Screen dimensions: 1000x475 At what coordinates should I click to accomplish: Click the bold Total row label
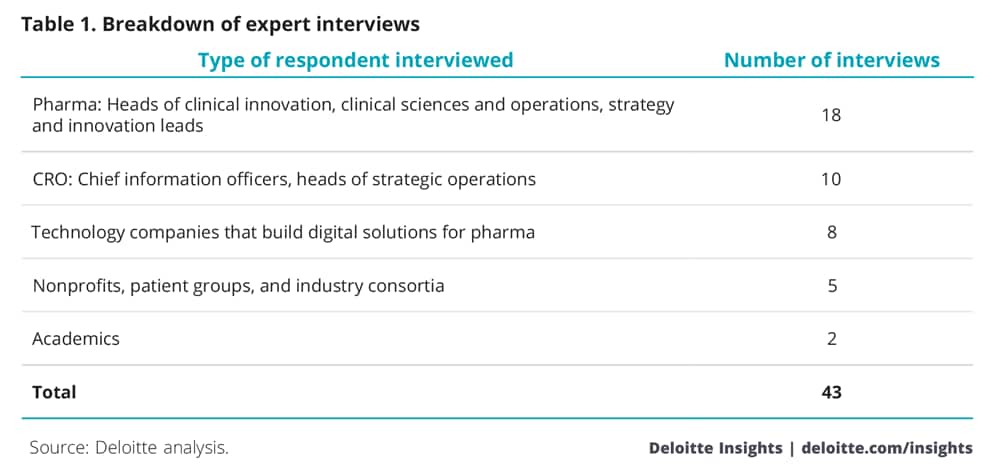click(x=54, y=391)
